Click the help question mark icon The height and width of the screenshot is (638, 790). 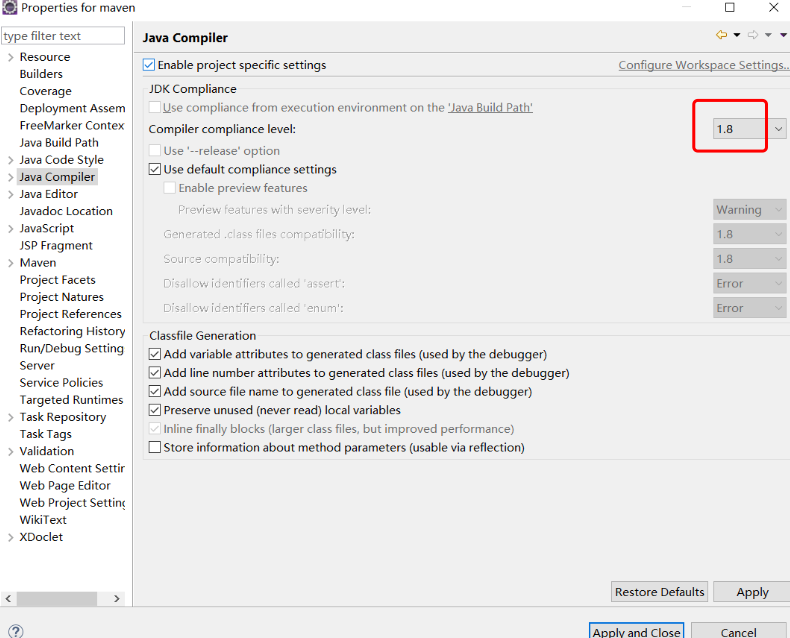click(16, 631)
